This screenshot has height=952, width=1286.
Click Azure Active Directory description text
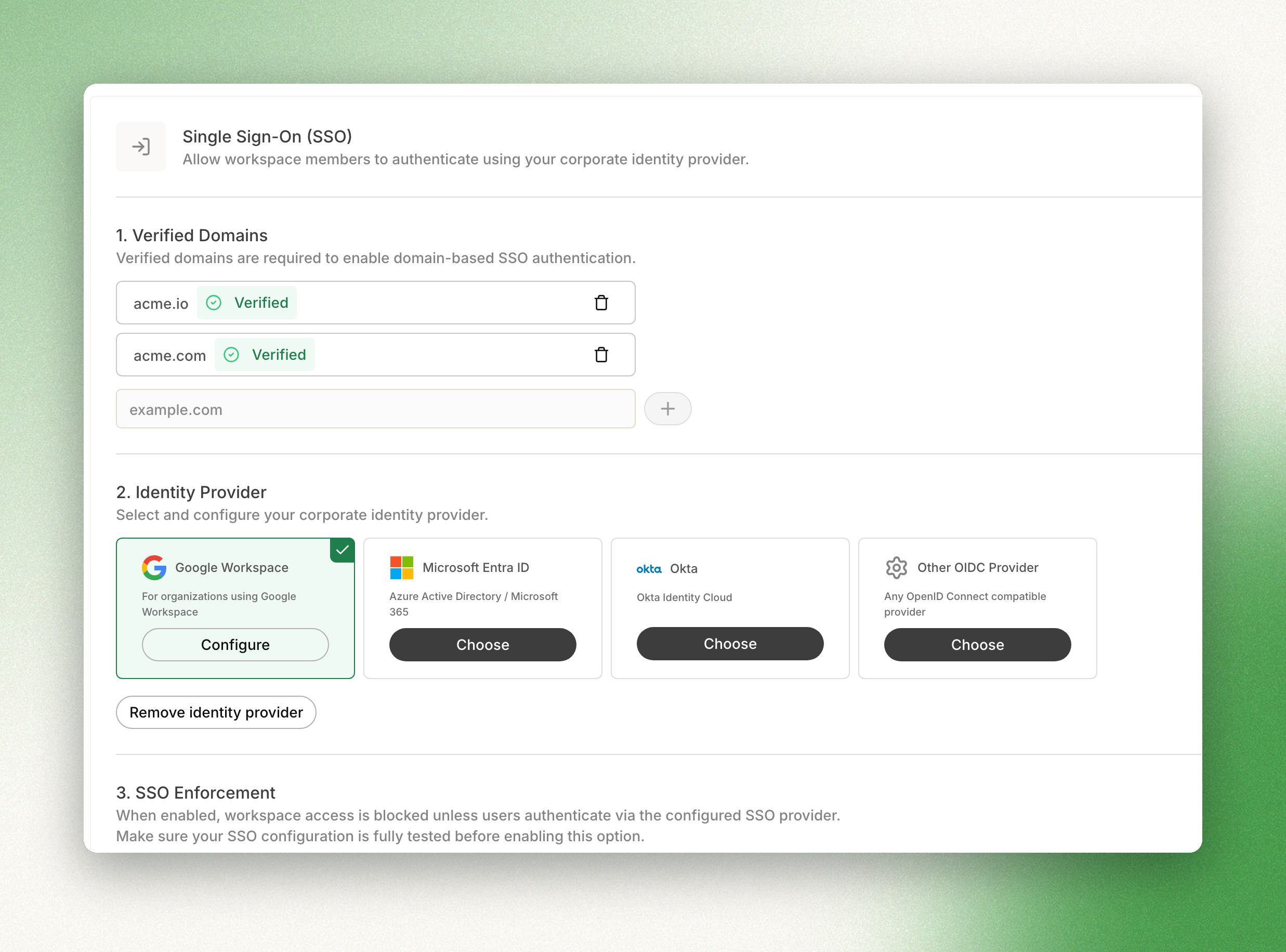(474, 604)
